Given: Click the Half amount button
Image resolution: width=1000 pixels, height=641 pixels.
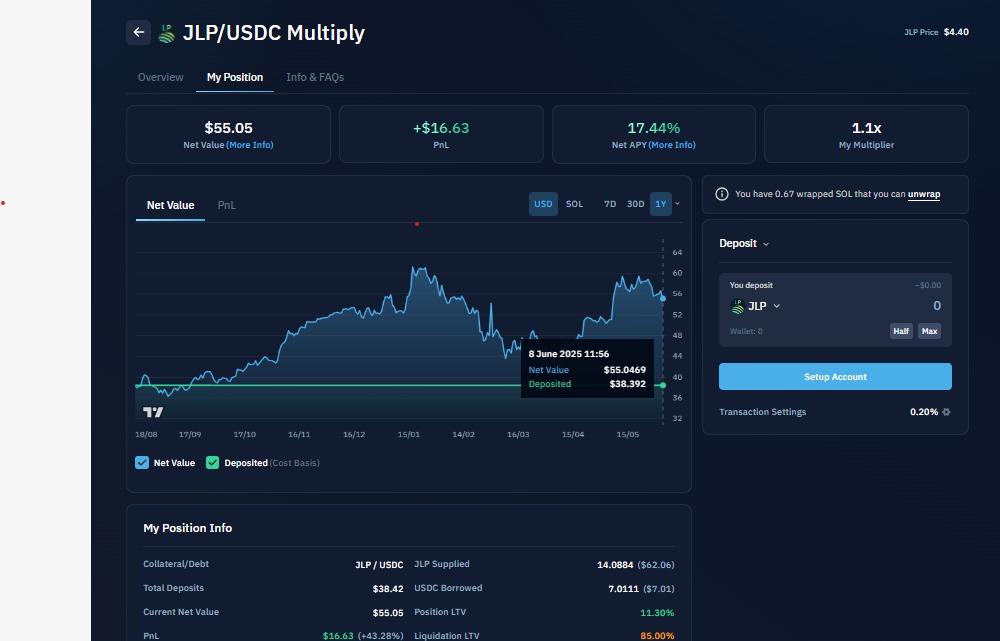Looking at the screenshot, I should click(901, 331).
